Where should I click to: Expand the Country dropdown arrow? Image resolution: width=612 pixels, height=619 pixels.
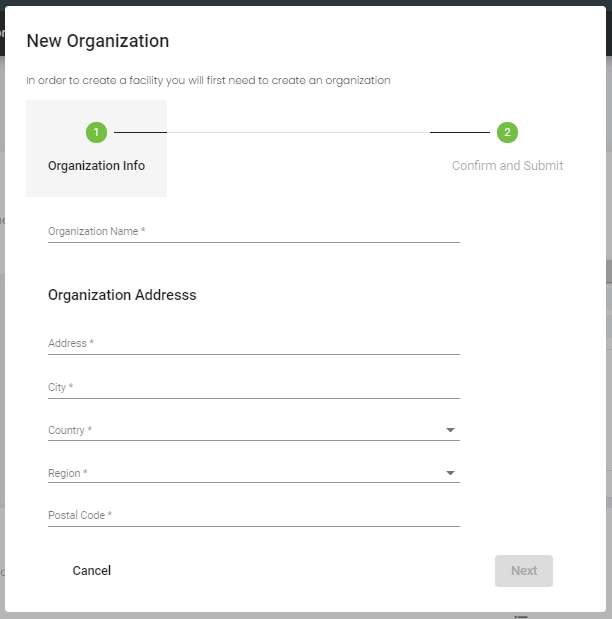[x=450, y=431]
